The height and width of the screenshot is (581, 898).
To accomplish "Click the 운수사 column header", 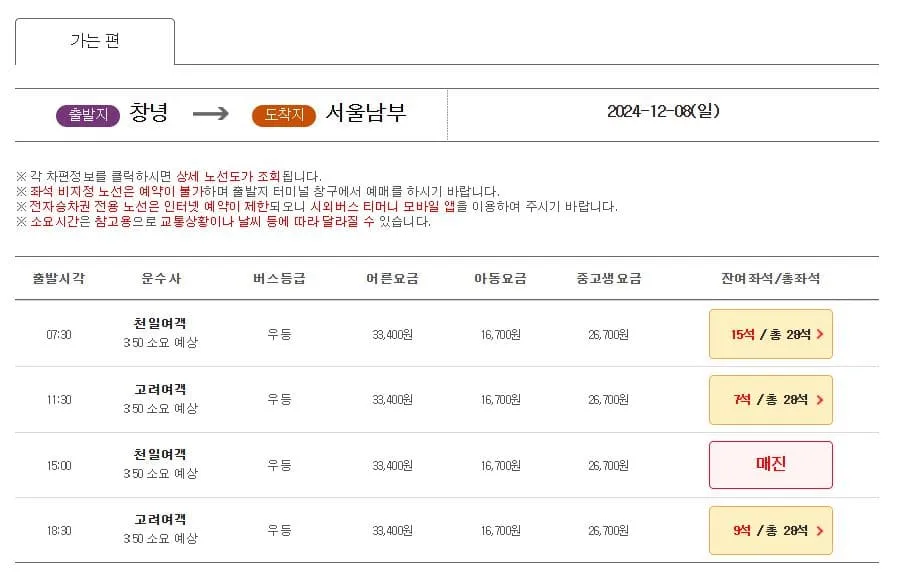I will (160, 278).
